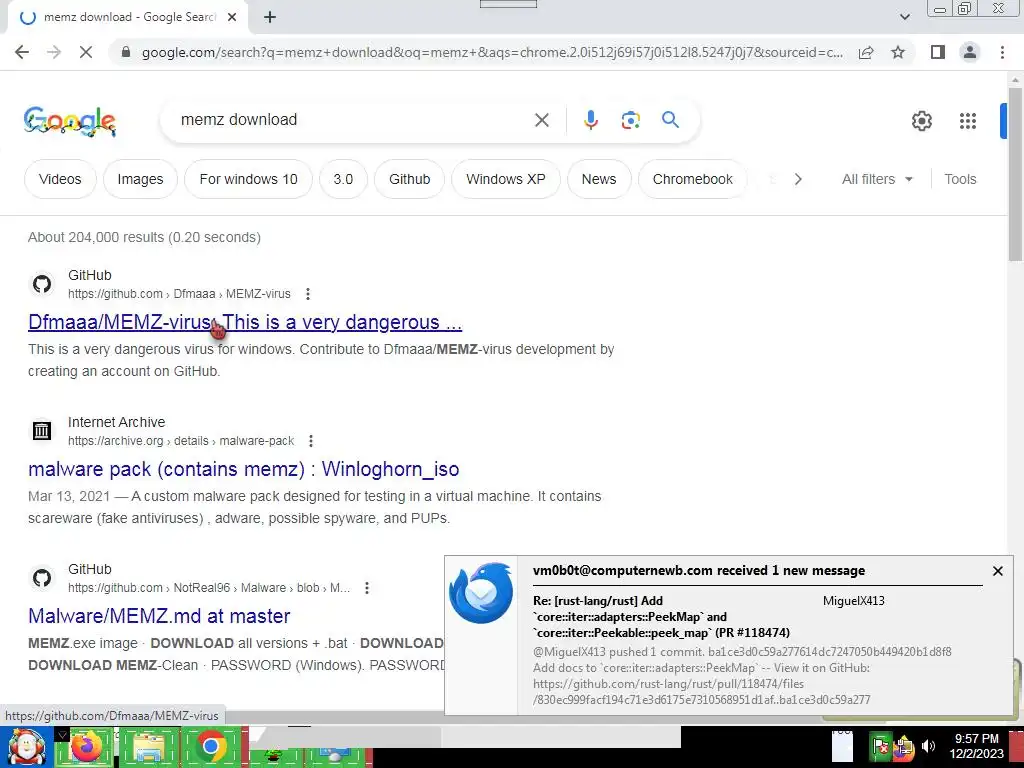Launch Firefox from the taskbar
This screenshot has width=1024, height=768.
86,747
